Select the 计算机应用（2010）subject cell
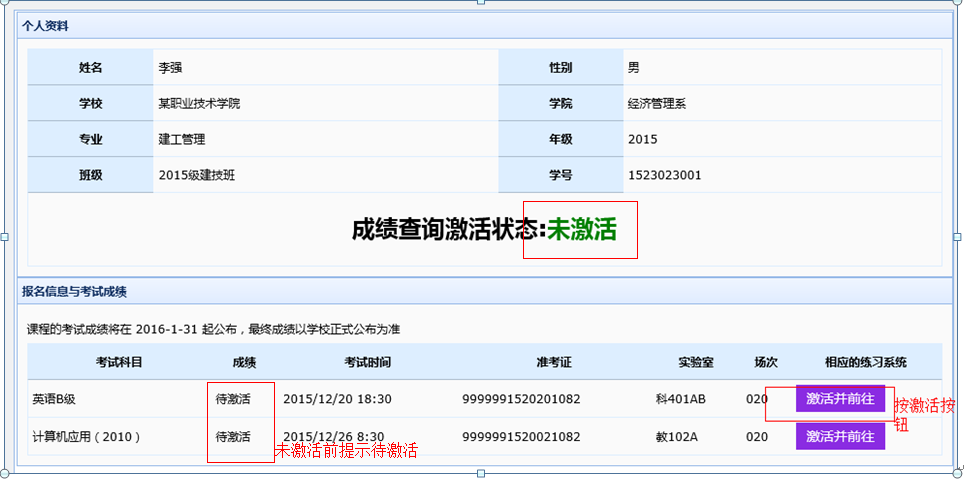 click(x=87, y=436)
